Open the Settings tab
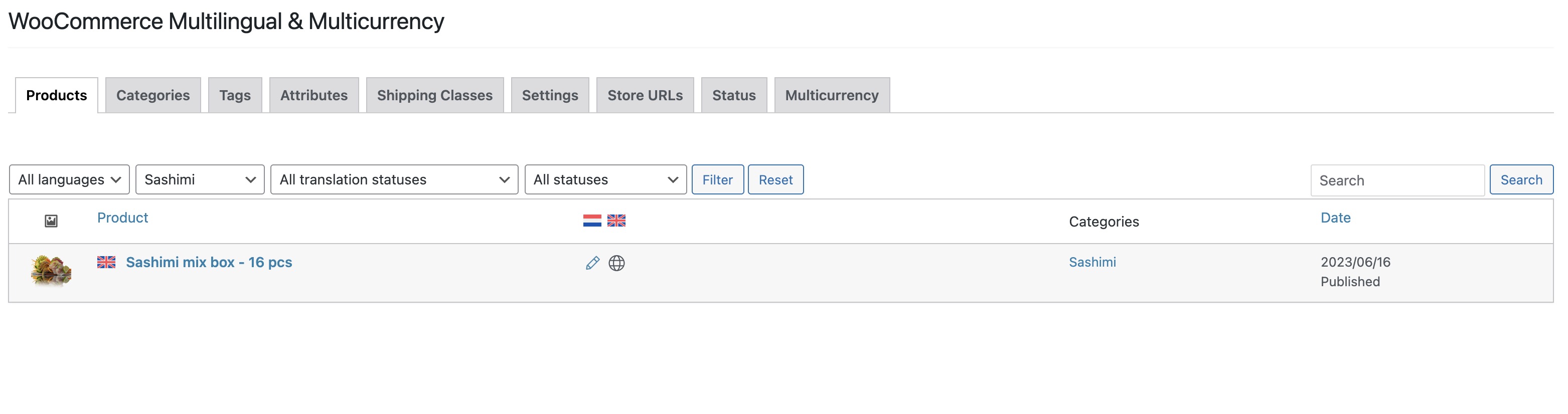Viewport: 1568px width, 414px height. click(x=550, y=95)
